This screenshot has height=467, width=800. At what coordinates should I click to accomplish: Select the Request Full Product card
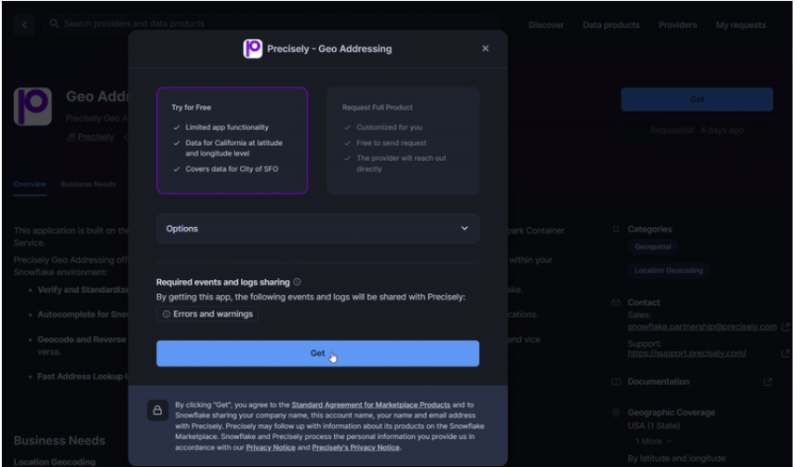coord(403,140)
